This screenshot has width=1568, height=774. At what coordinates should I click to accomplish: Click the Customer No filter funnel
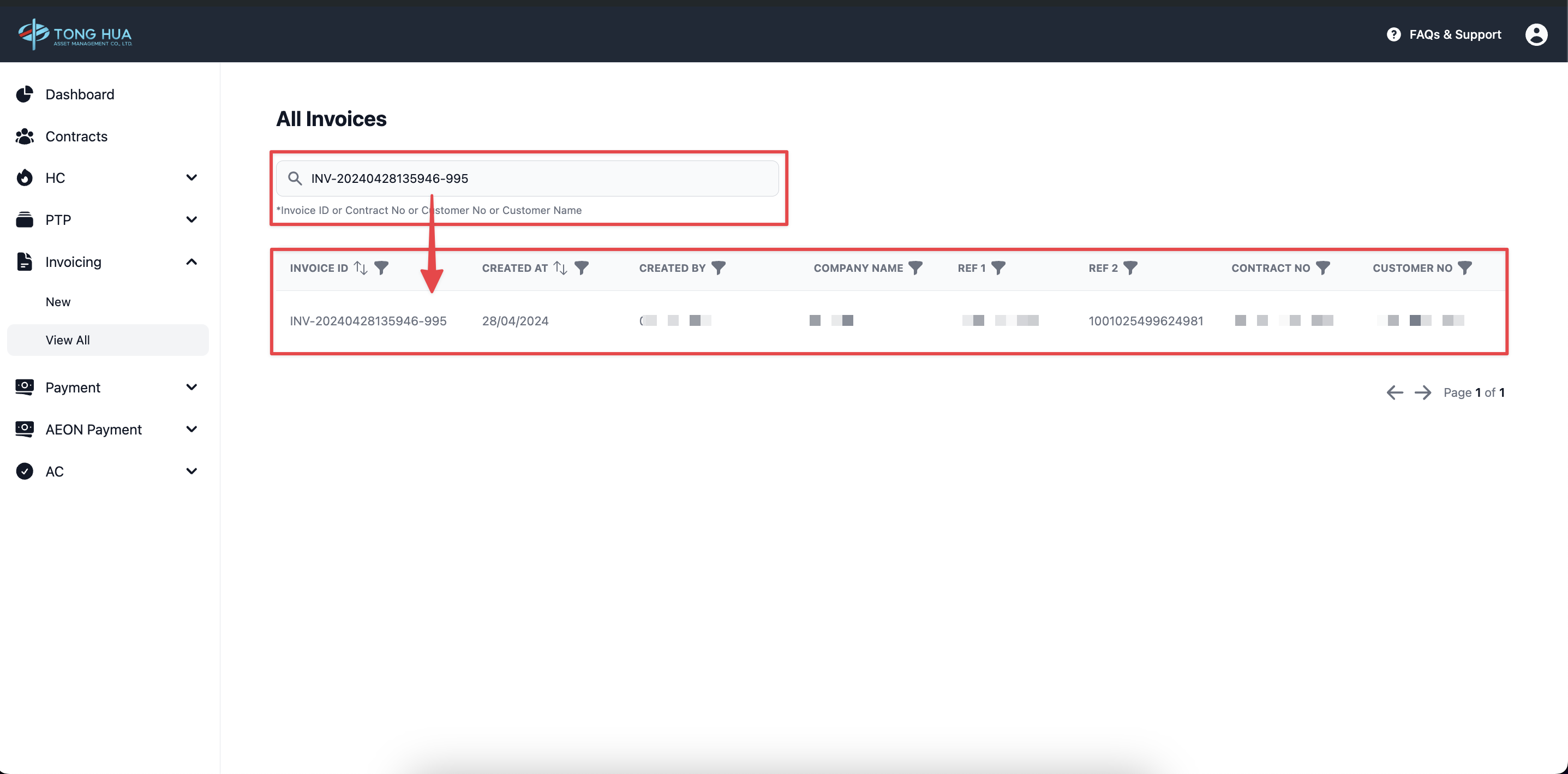tap(1465, 268)
